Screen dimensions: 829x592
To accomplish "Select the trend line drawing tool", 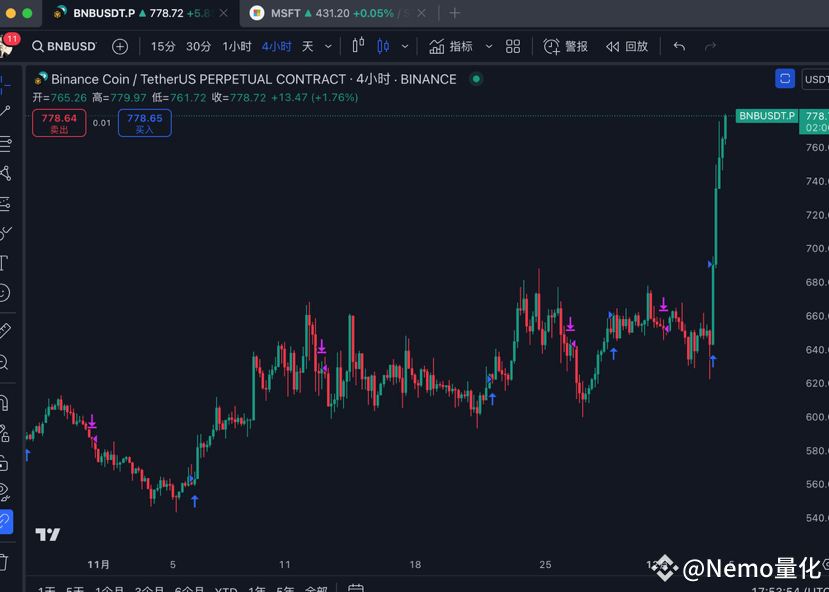I will 5,111.
